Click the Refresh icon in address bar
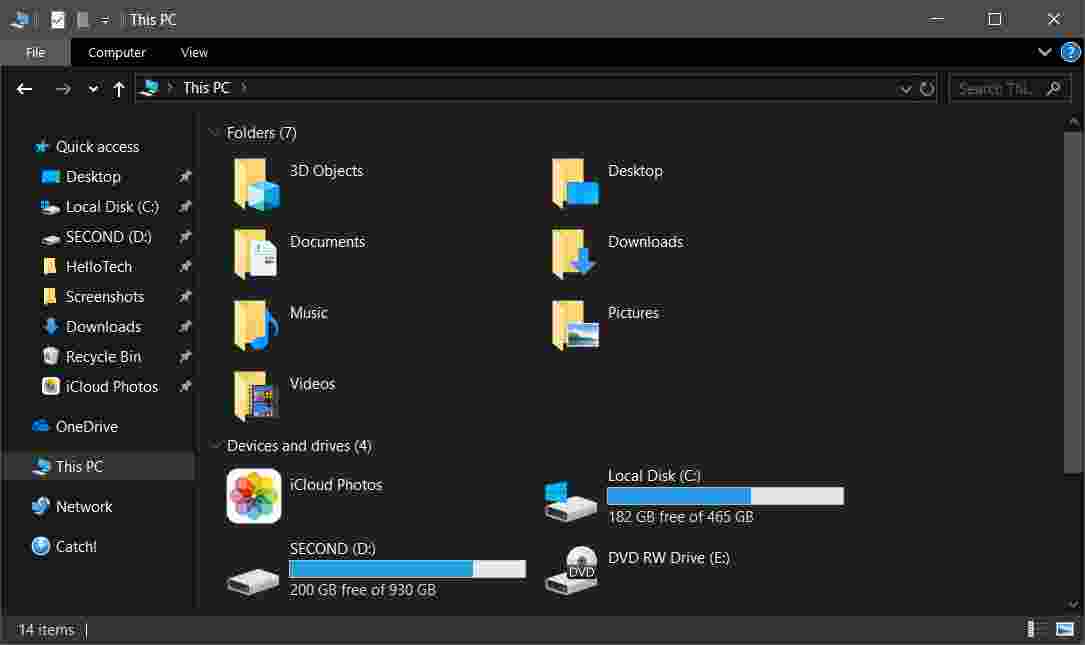This screenshot has width=1085, height=645. pos(927,89)
